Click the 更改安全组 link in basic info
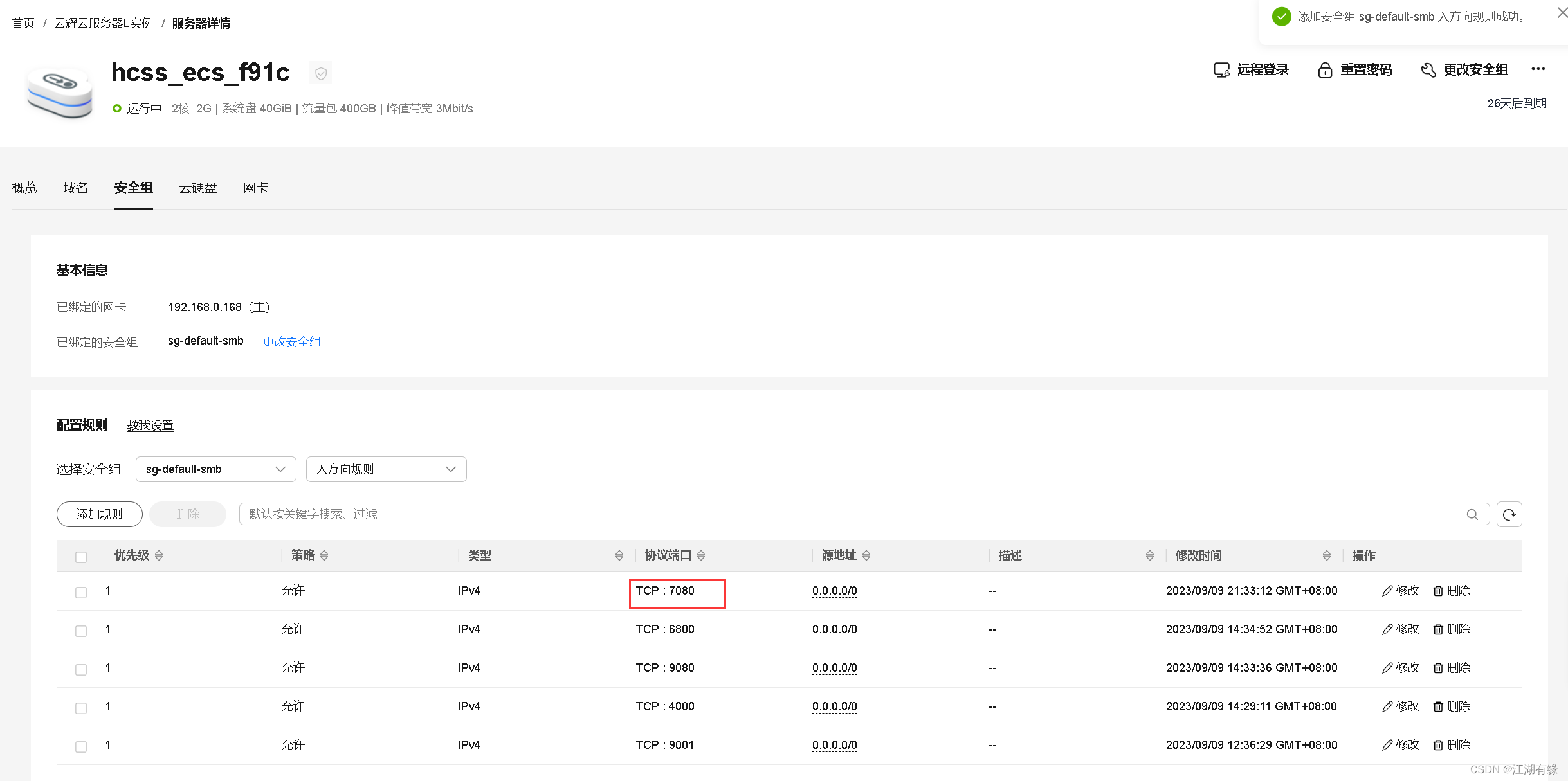1568x781 pixels. coord(292,341)
